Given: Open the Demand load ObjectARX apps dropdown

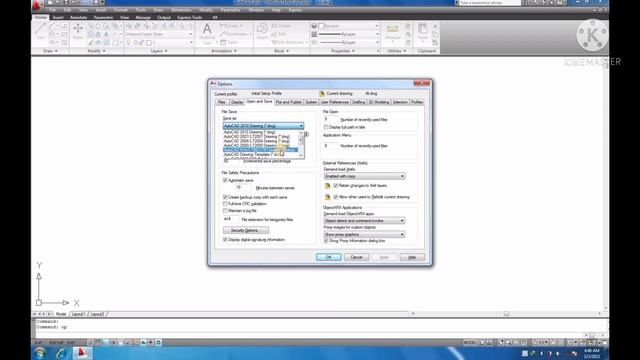Looking at the screenshot, I should click(364, 221).
